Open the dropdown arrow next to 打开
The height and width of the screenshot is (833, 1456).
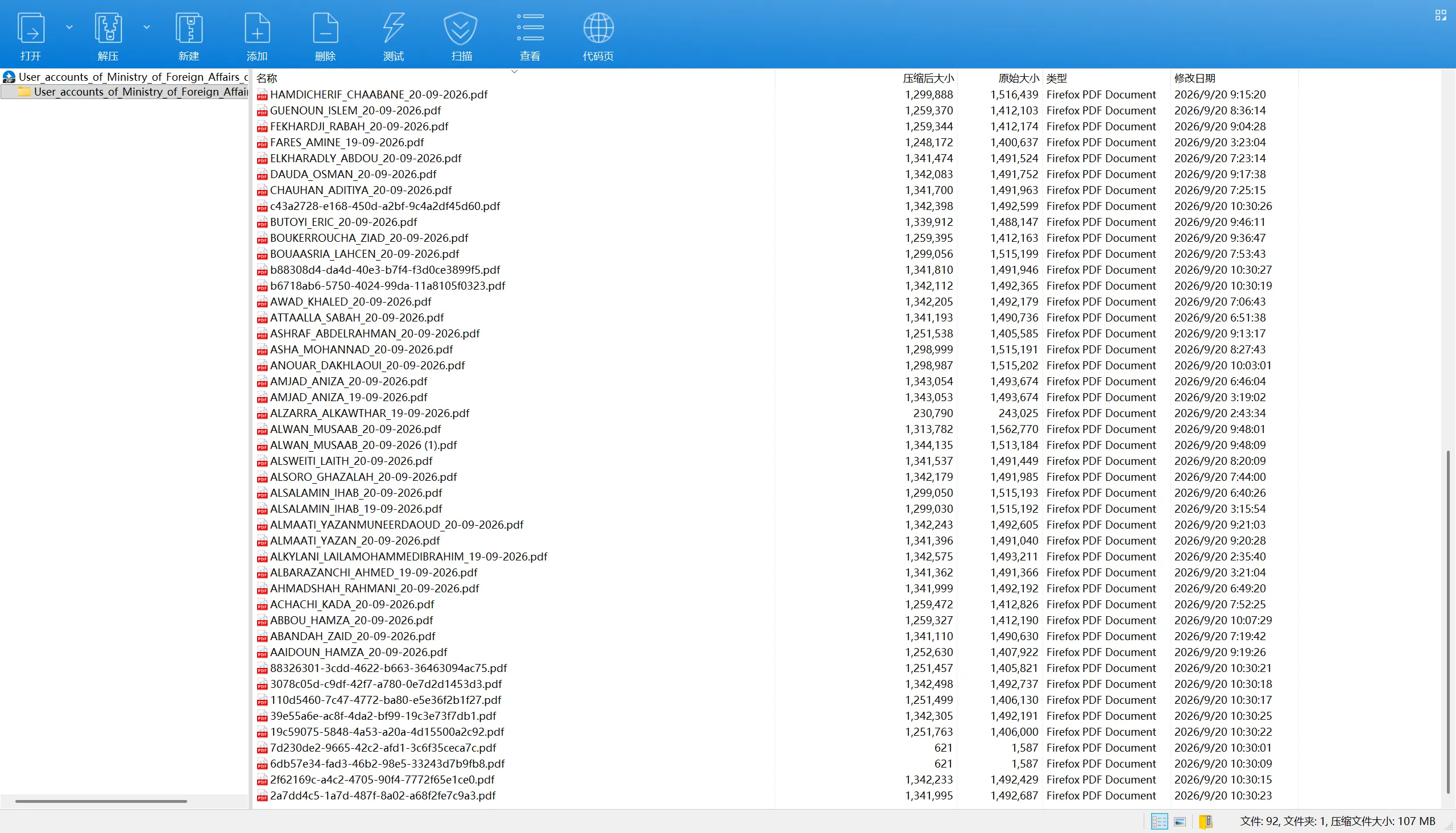69,27
